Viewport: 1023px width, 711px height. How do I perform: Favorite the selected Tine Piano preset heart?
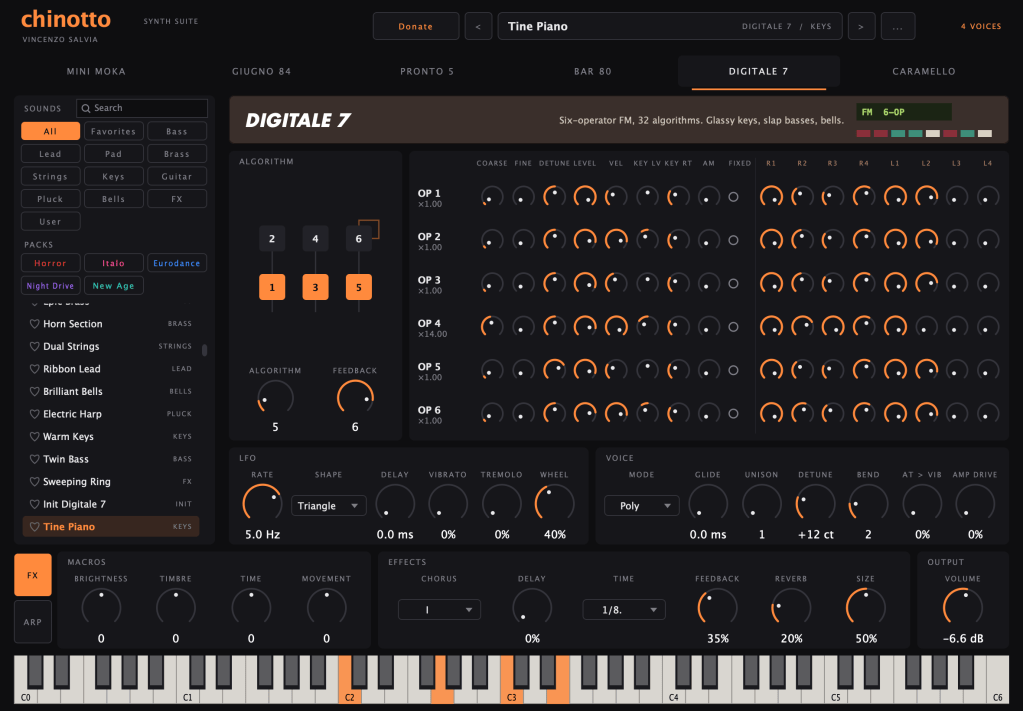(35, 526)
